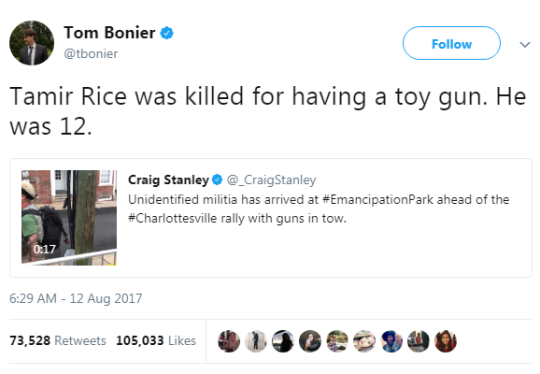
Task: View the 105,033 Likes list
Action: 156,341
